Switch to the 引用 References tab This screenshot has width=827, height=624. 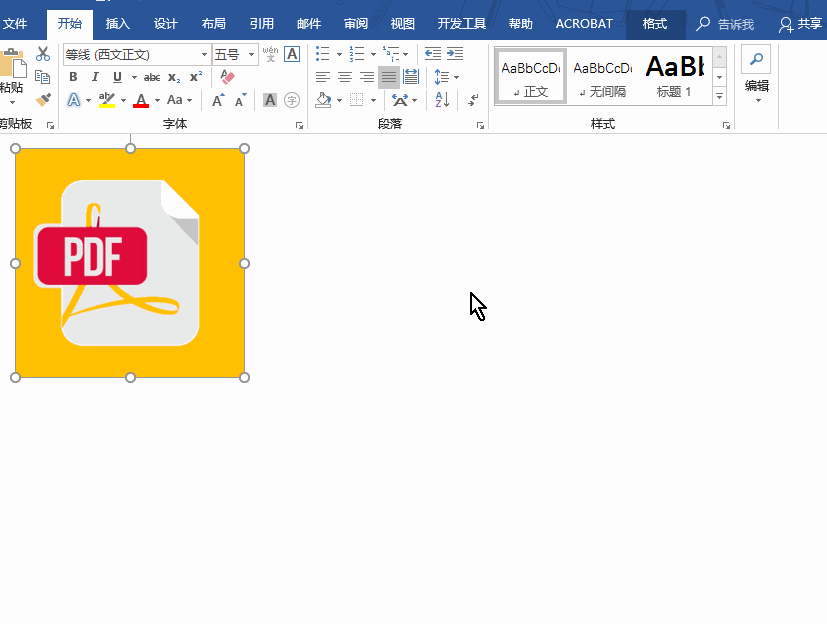[x=262, y=24]
